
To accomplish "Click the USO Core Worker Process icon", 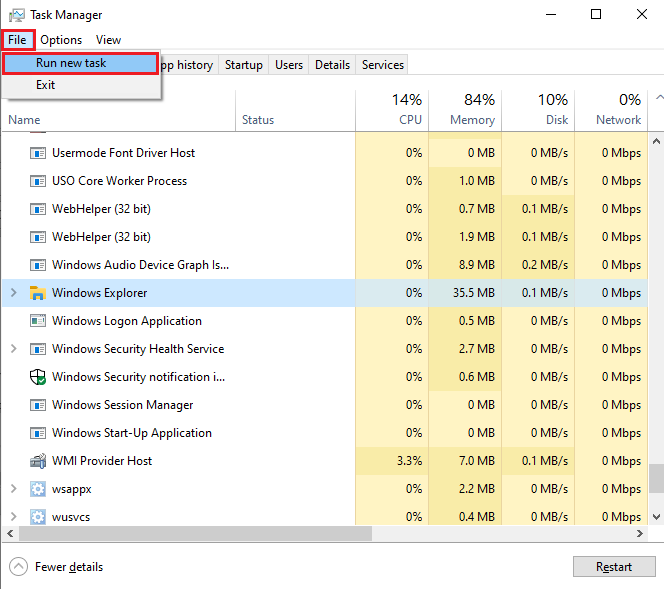I will 38,181.
